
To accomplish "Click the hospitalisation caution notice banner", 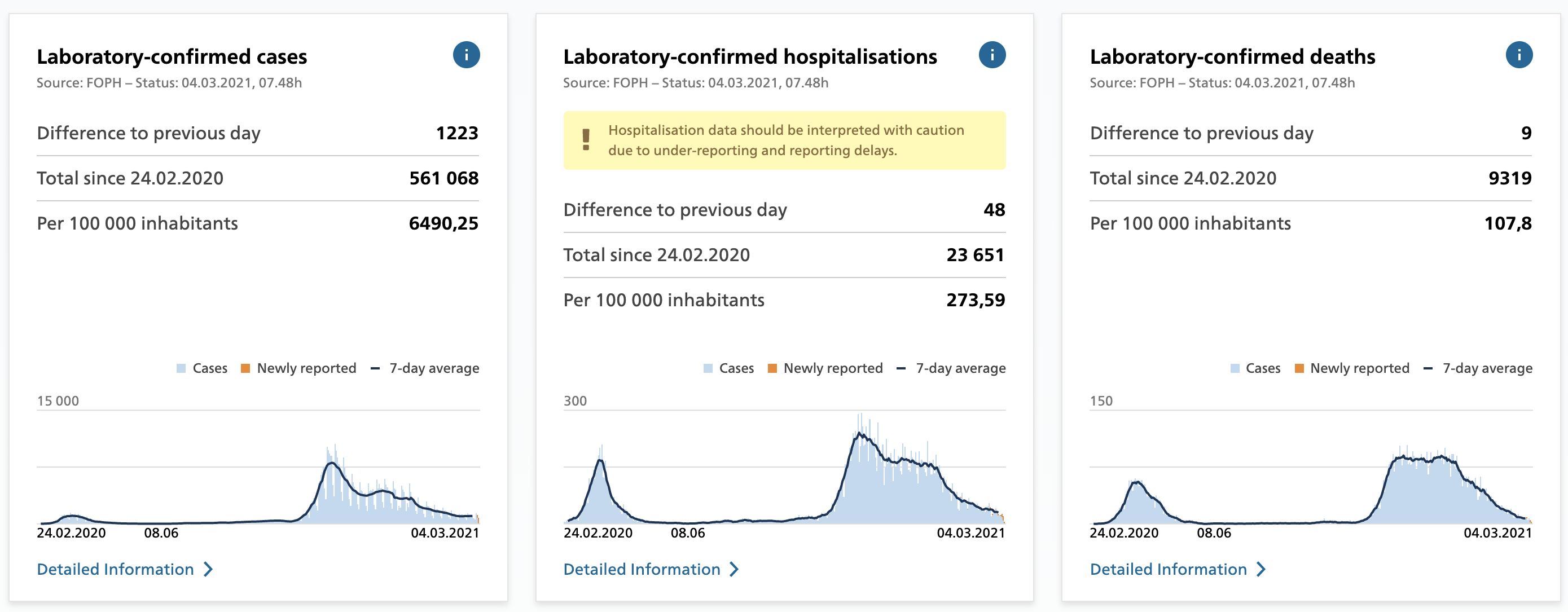I will click(x=784, y=140).
